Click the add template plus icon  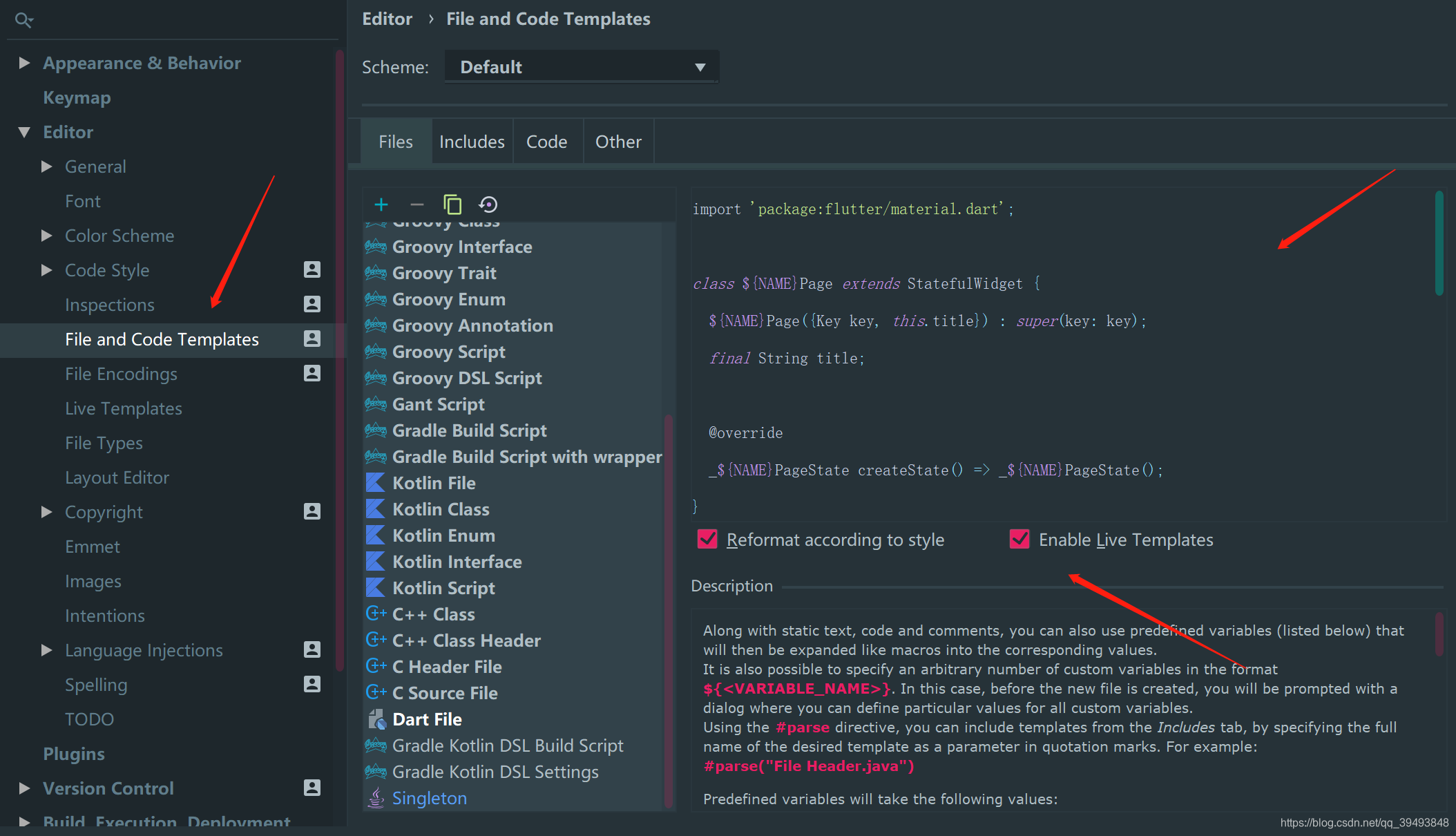click(x=381, y=205)
